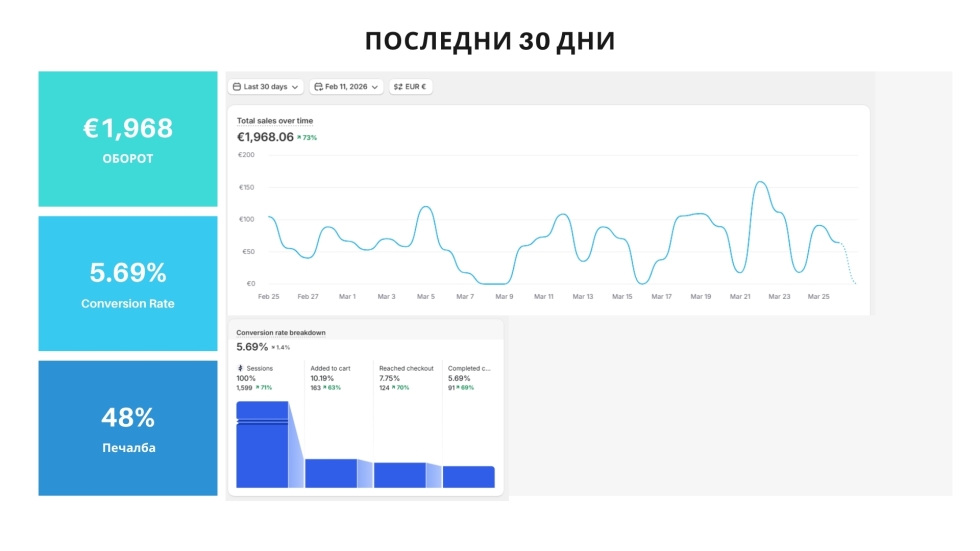The width and height of the screenshot is (980, 551).
Task: Open the Last 30 days date range dropdown
Action: click(265, 87)
